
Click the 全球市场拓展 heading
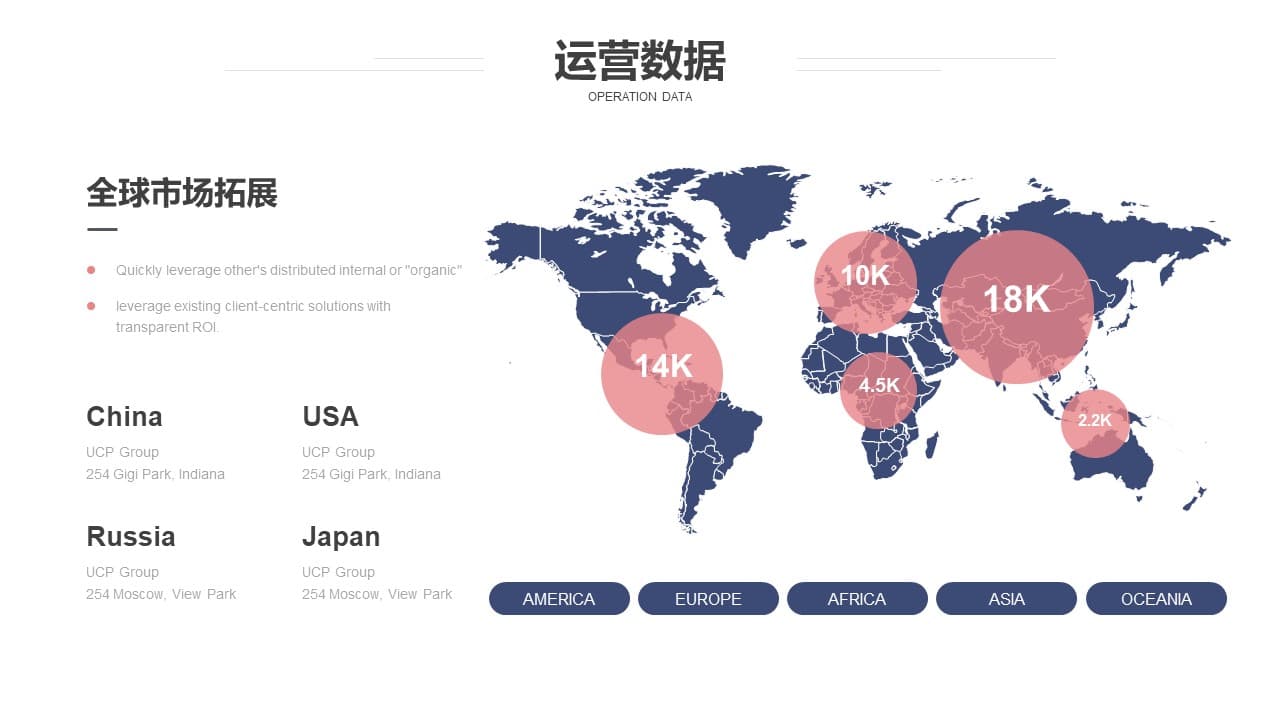[x=182, y=193]
